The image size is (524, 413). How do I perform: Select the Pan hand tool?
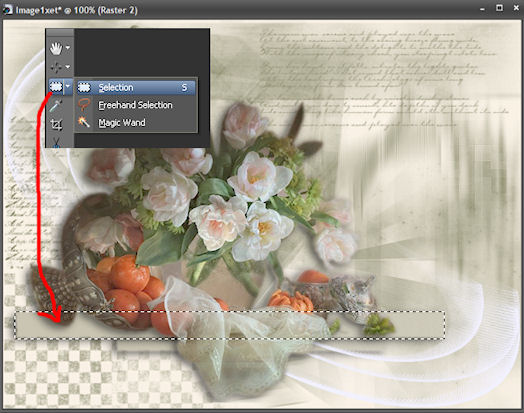56,48
